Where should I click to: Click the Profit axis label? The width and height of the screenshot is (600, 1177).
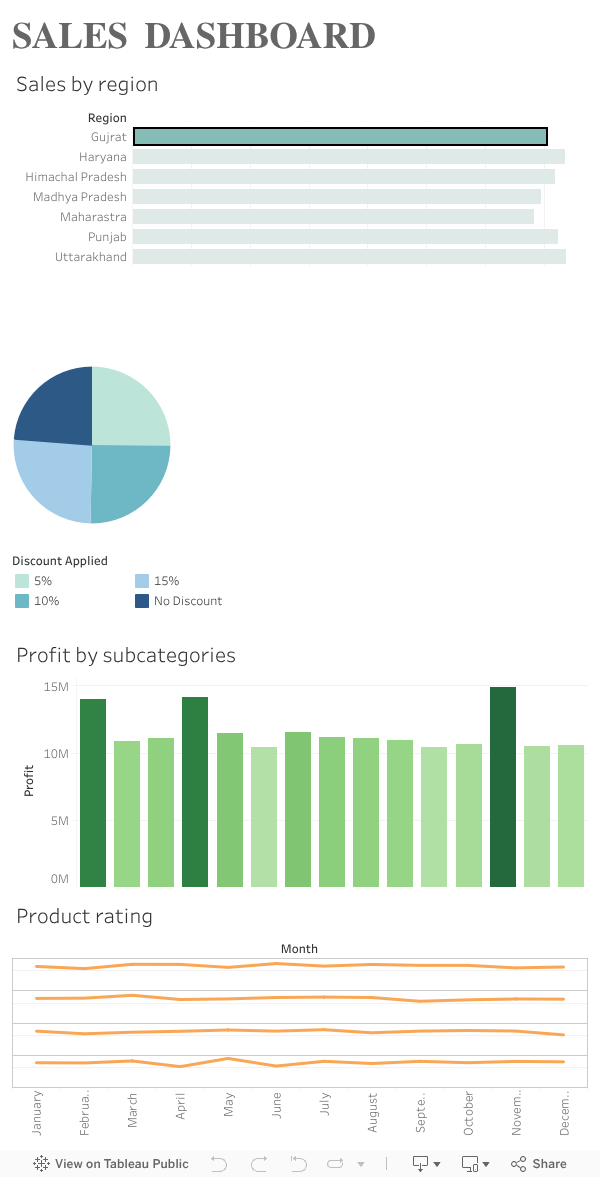(x=29, y=785)
